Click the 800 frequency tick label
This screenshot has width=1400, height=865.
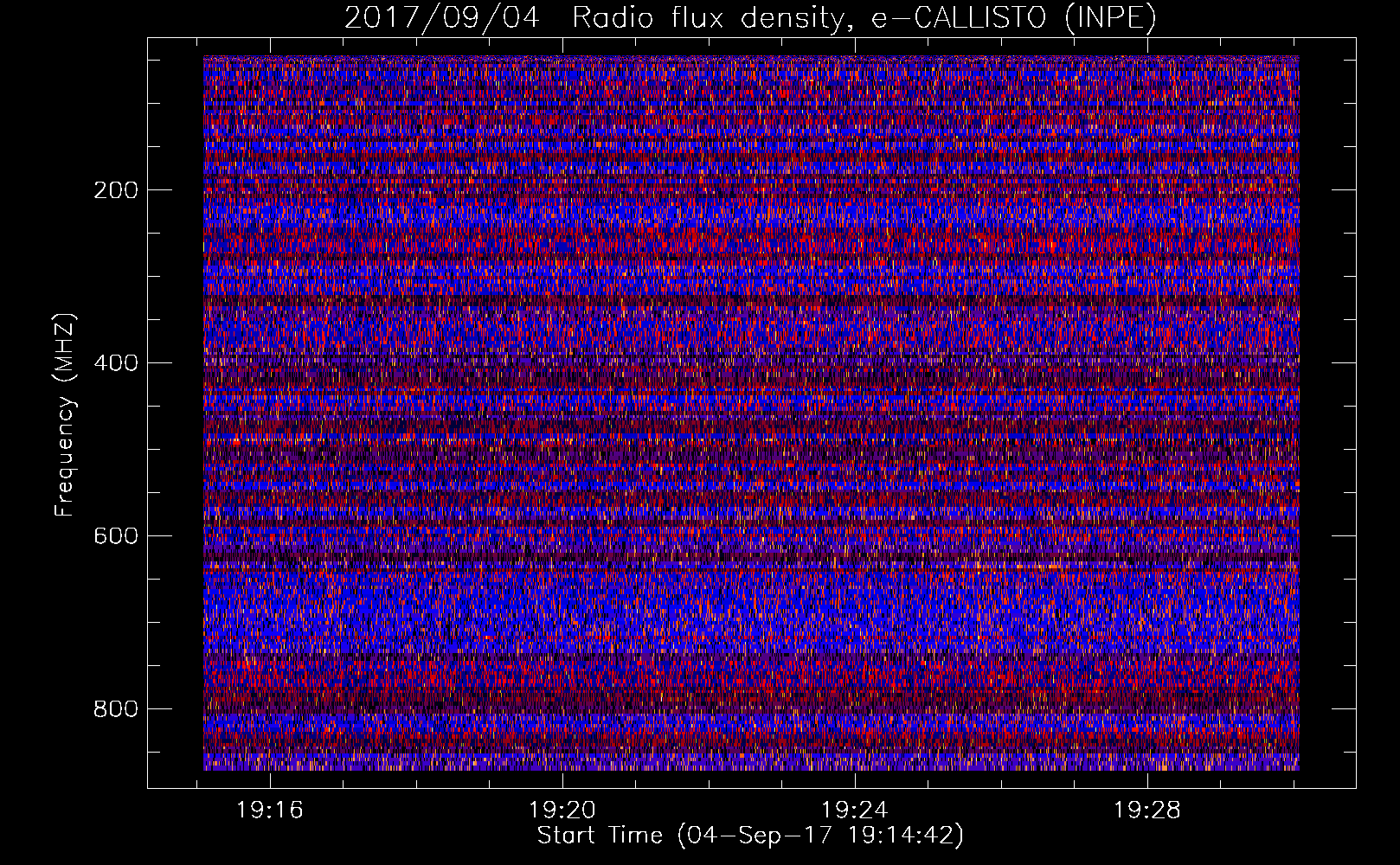click(x=116, y=709)
